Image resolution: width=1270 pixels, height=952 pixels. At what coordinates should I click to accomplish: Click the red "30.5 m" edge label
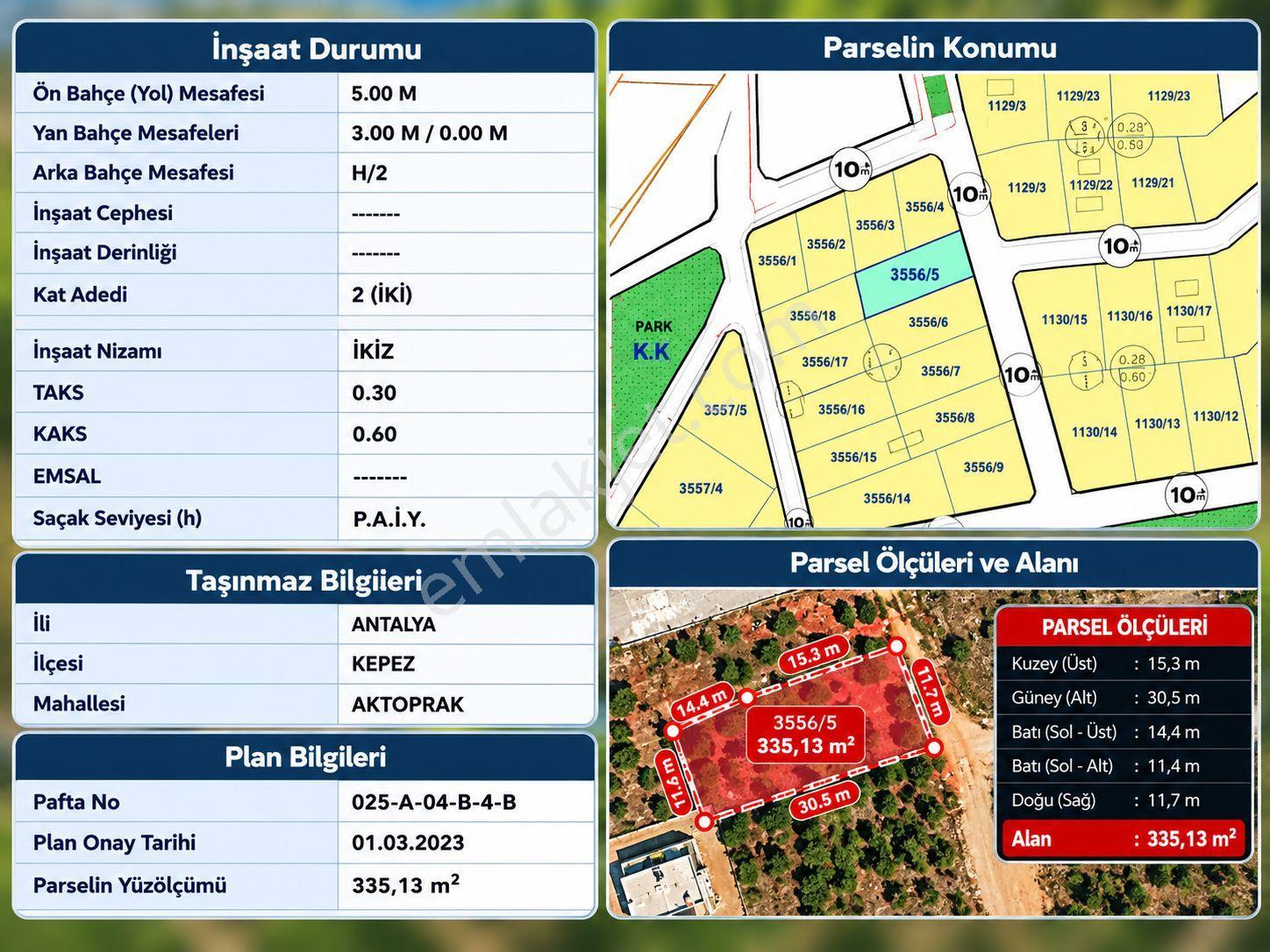(x=823, y=800)
